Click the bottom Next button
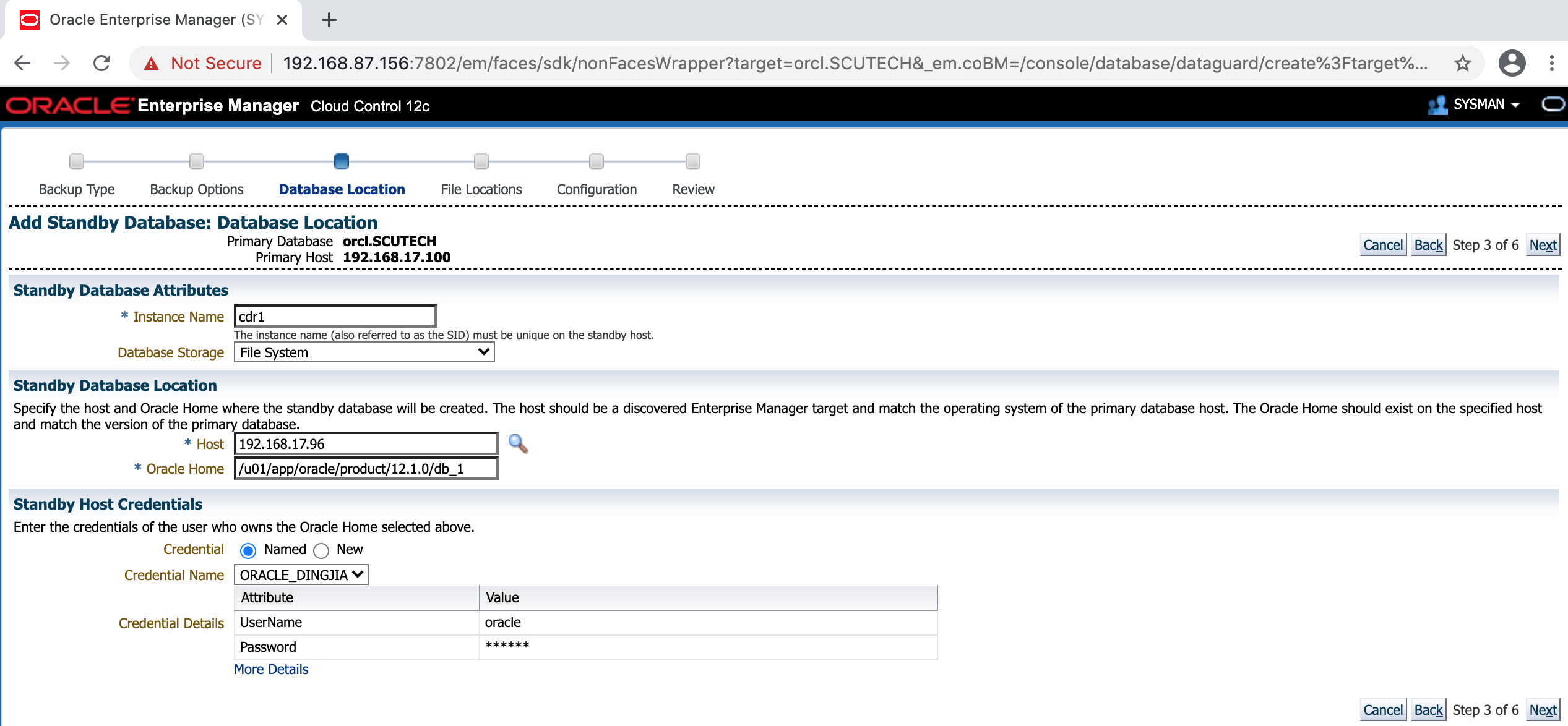 coord(1543,710)
